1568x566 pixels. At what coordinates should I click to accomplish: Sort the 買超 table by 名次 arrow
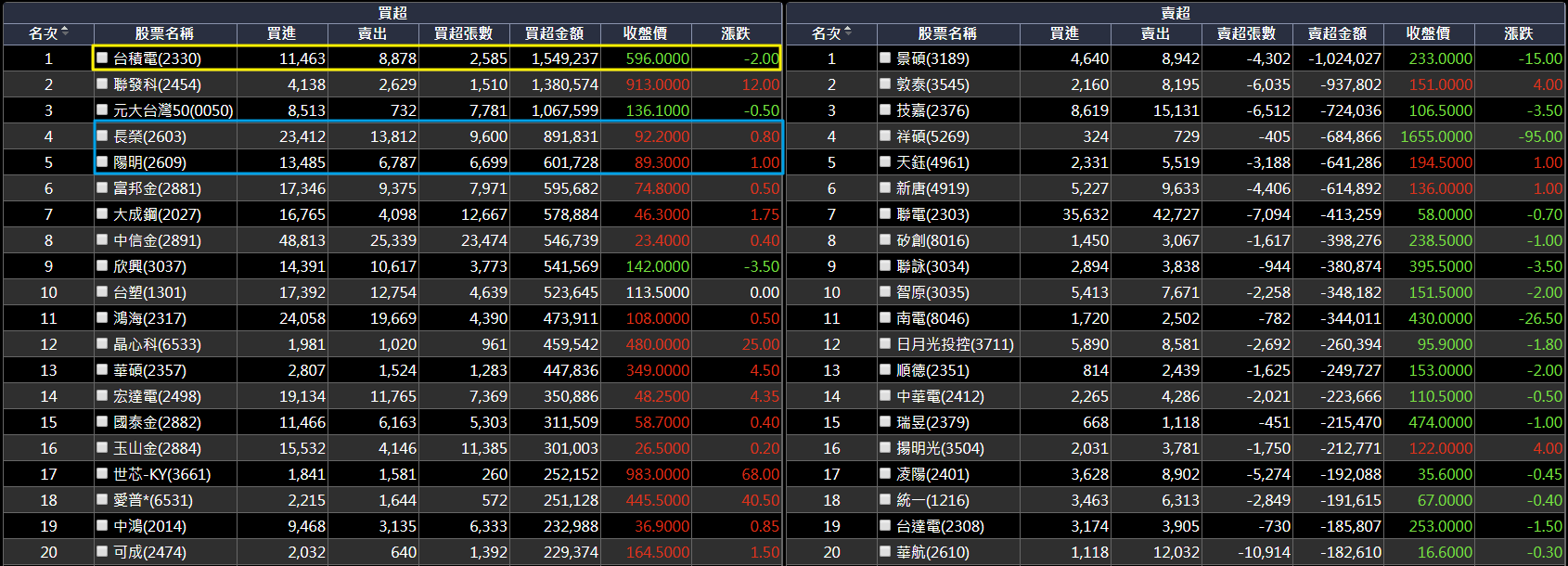(65, 32)
